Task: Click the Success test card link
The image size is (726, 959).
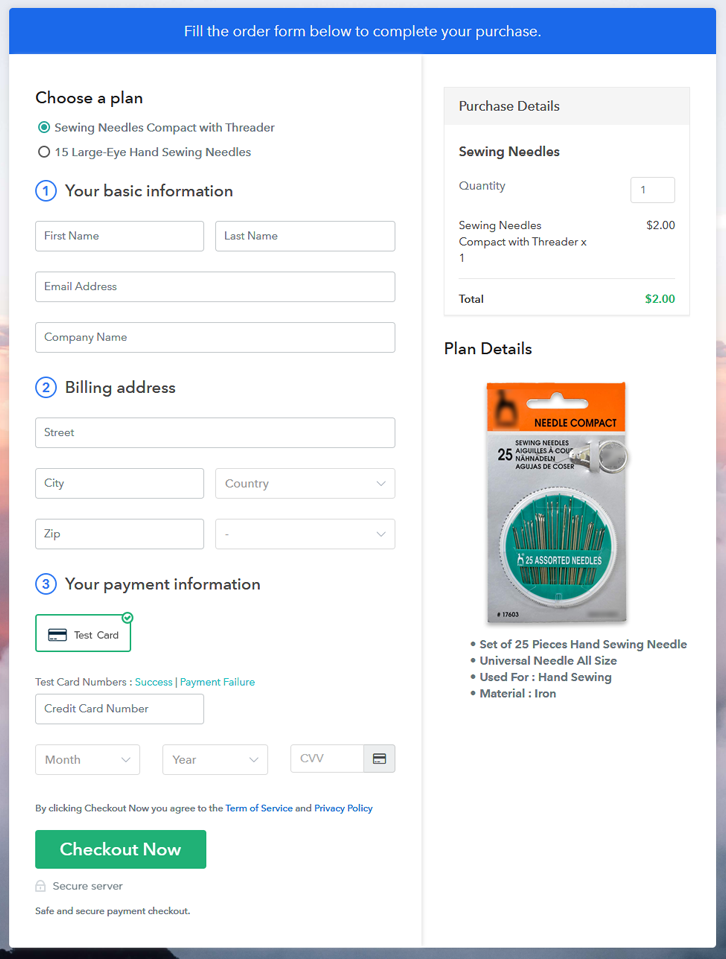Action: [154, 682]
